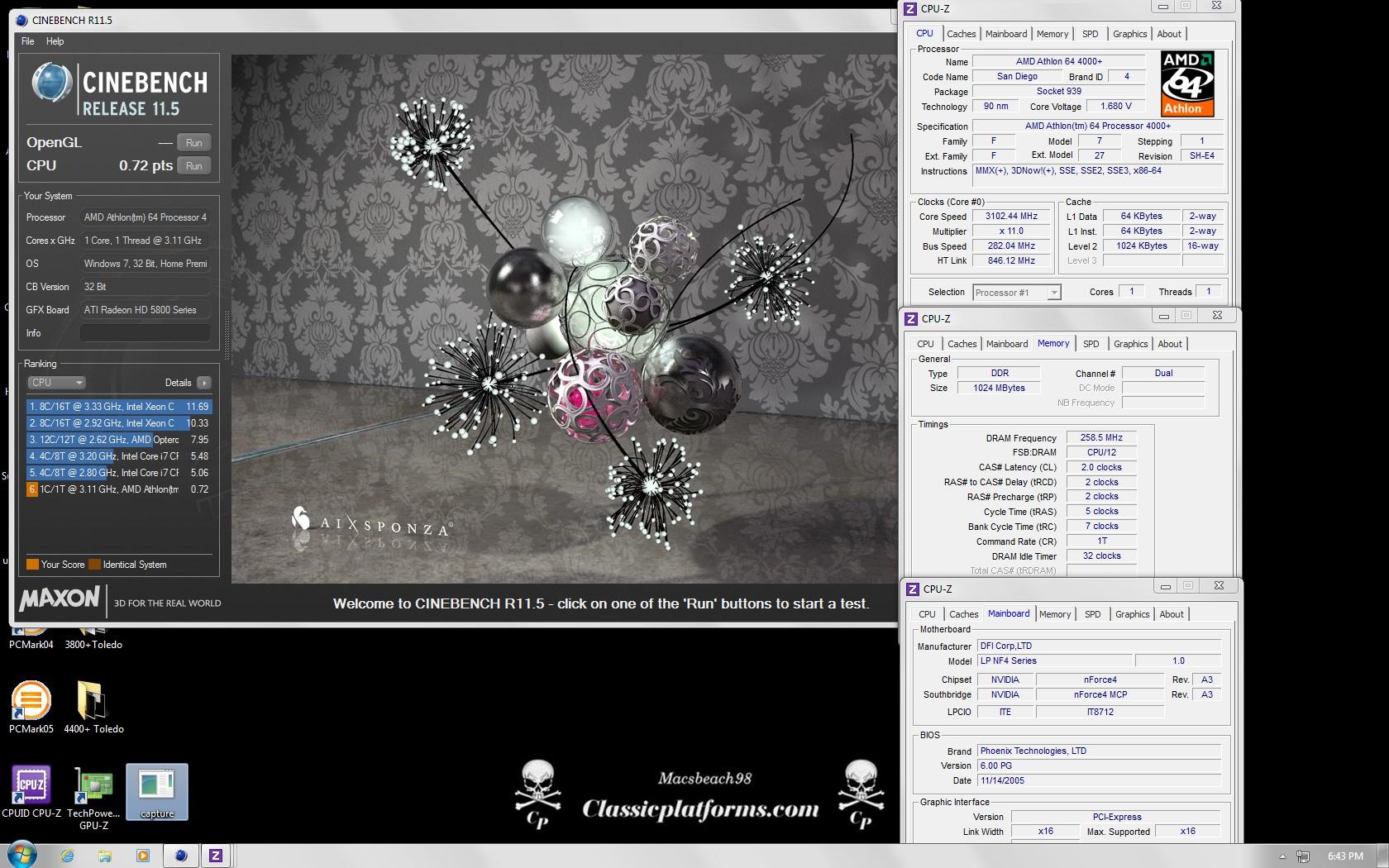Click DRAM Frequency value 258.5 MHz

coord(1101,438)
